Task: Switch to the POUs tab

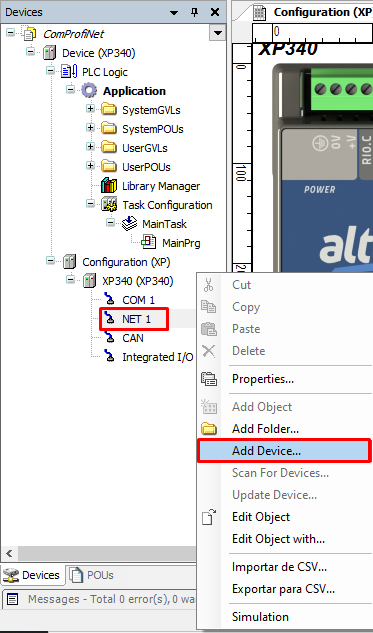Action: pyautogui.click(x=92, y=575)
